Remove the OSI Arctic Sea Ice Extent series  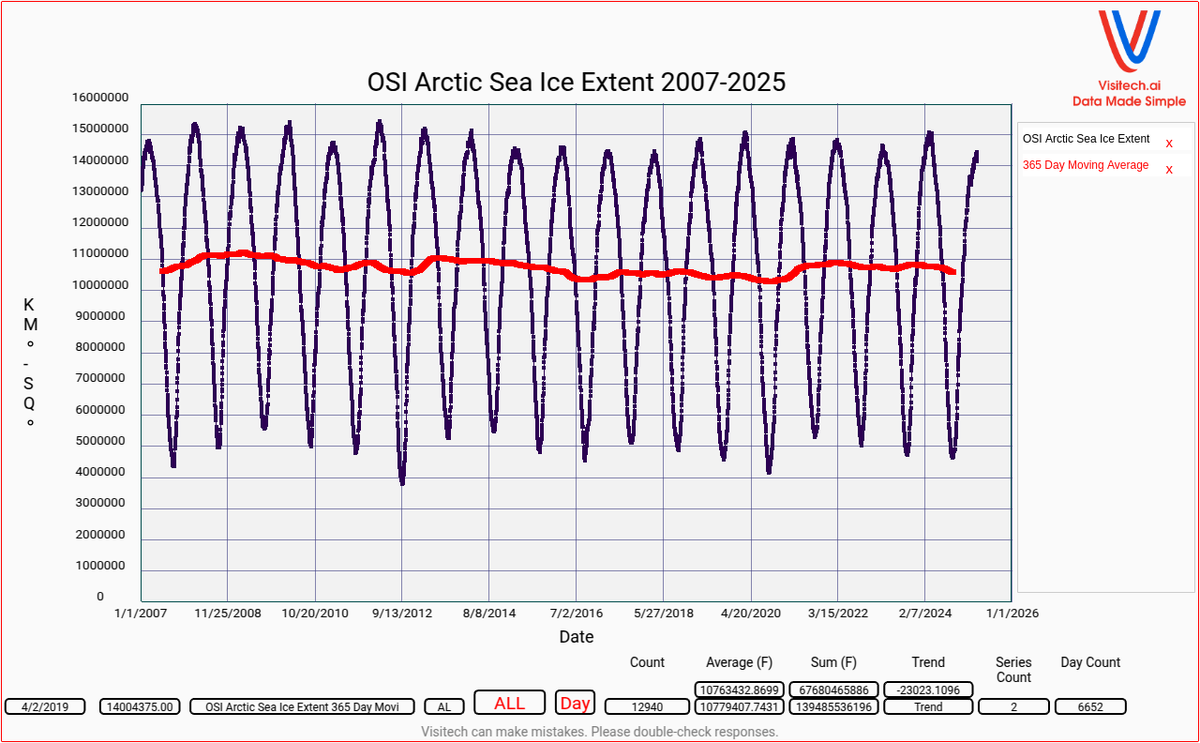[x=1168, y=143]
